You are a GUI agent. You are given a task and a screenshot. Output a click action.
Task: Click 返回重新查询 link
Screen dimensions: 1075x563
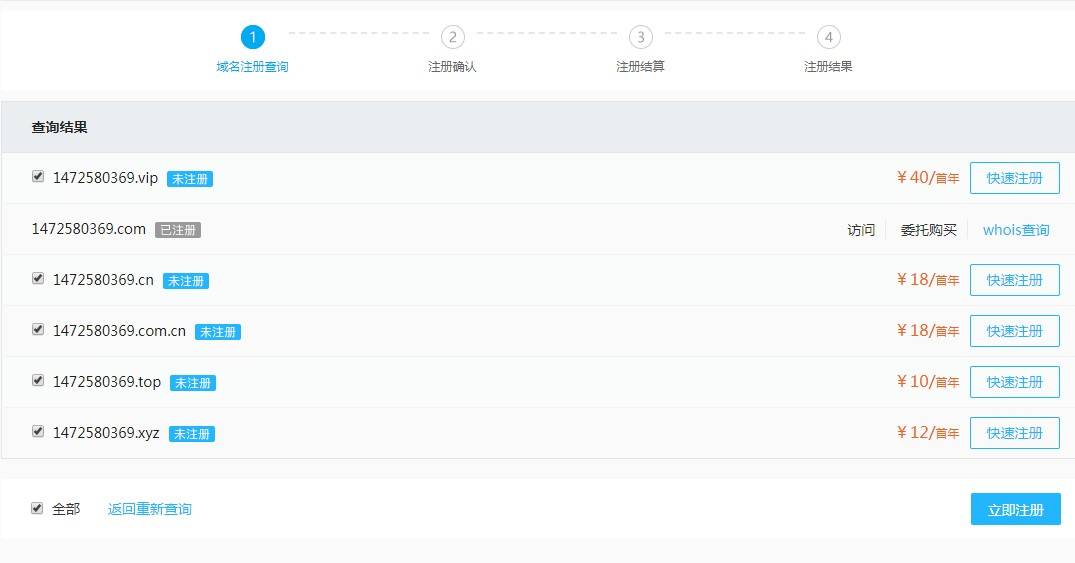(x=149, y=509)
